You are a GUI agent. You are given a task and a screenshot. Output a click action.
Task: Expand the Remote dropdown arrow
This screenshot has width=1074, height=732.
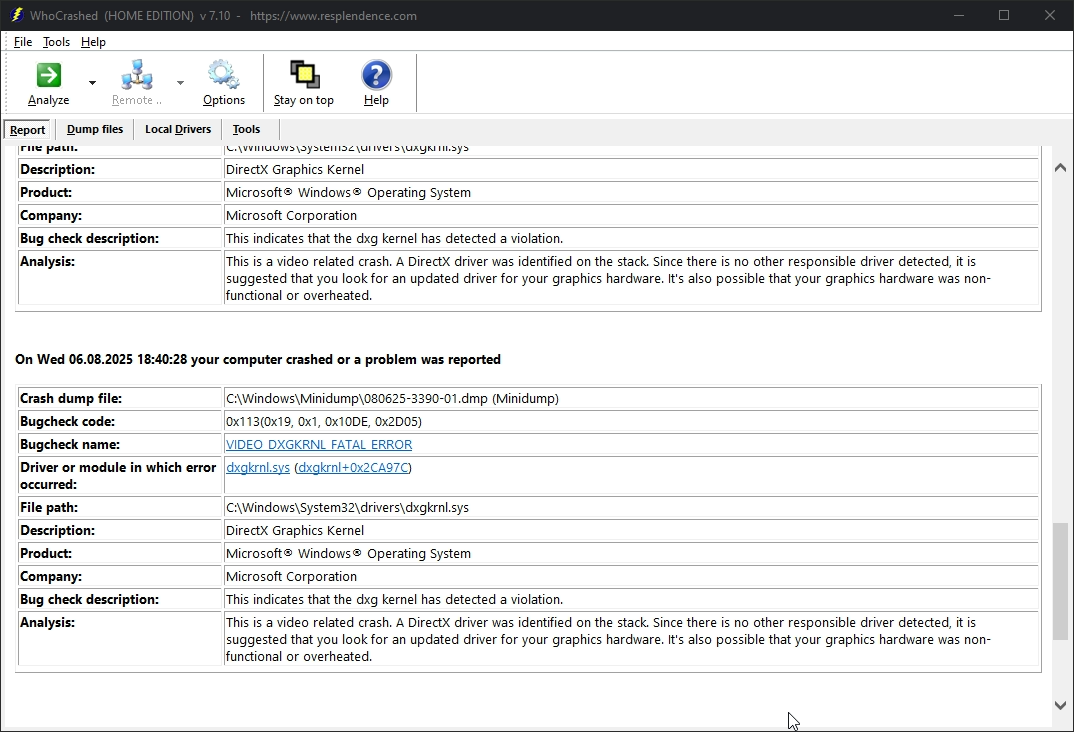point(180,83)
